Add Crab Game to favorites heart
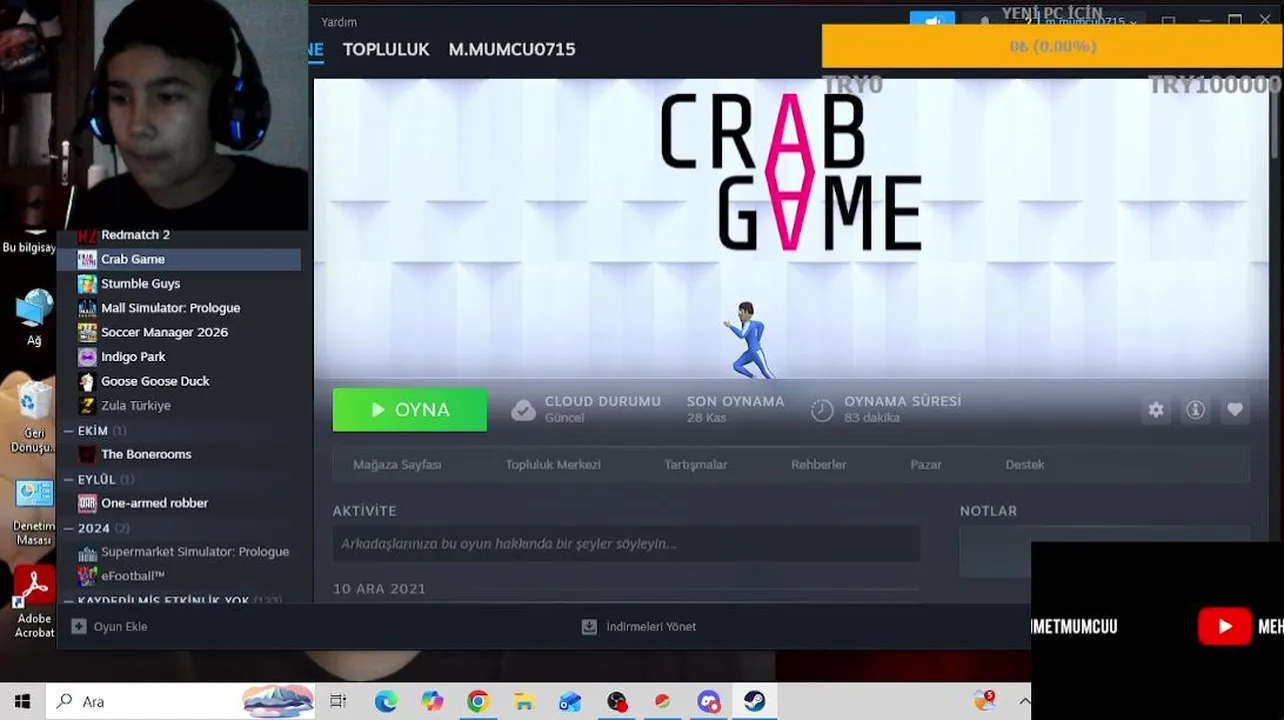 pos(1235,410)
